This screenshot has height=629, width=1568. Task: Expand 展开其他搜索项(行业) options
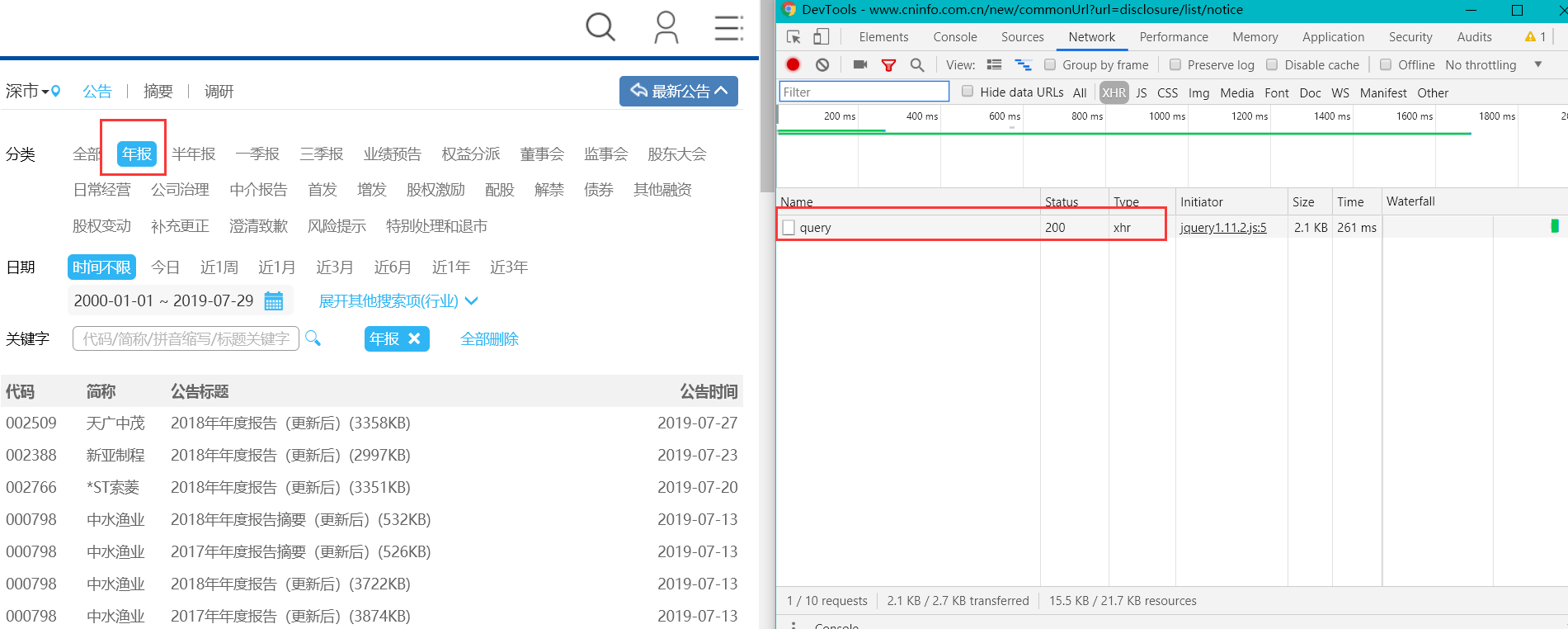(x=398, y=301)
